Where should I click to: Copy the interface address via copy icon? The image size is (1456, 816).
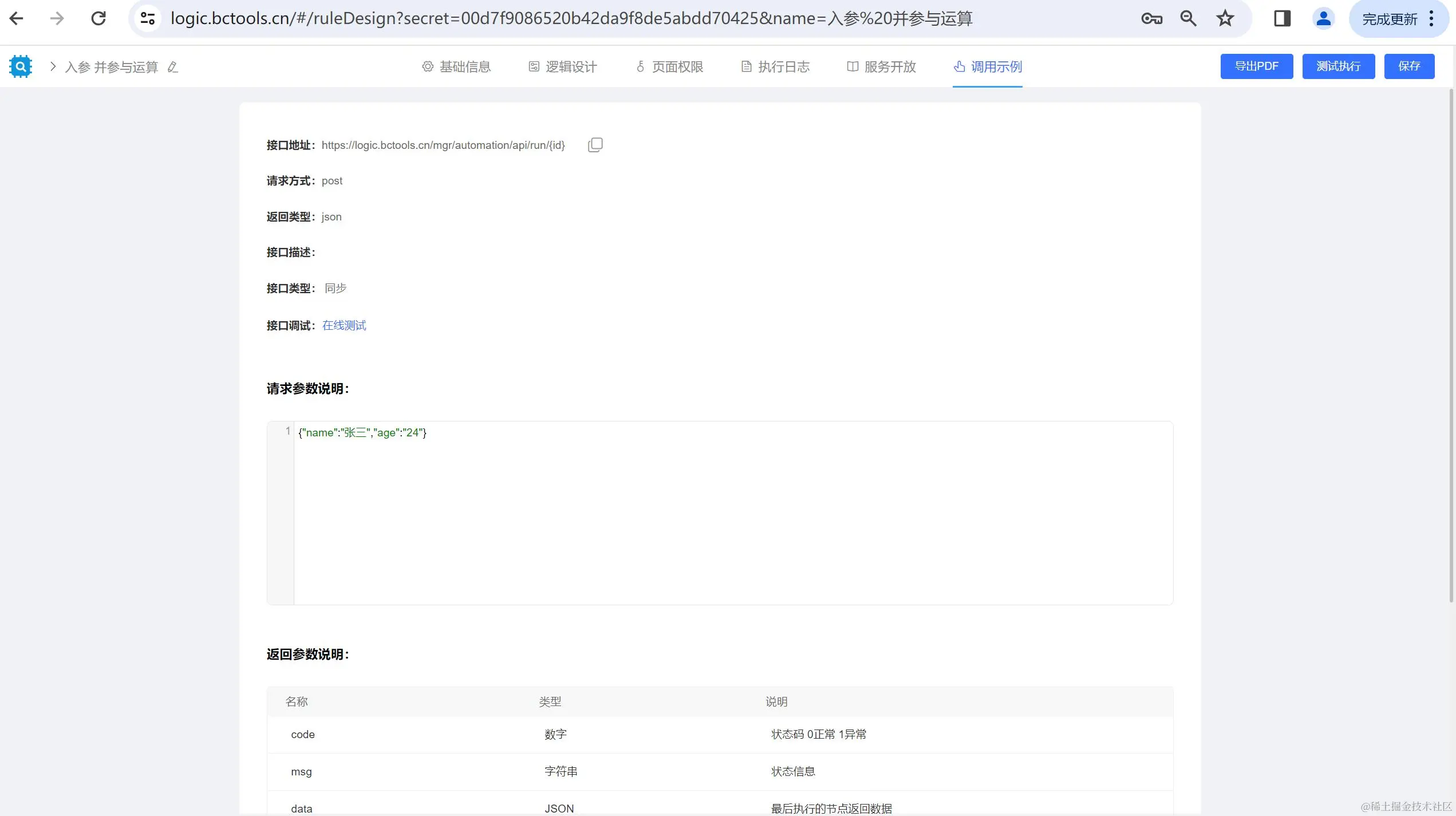(x=595, y=145)
